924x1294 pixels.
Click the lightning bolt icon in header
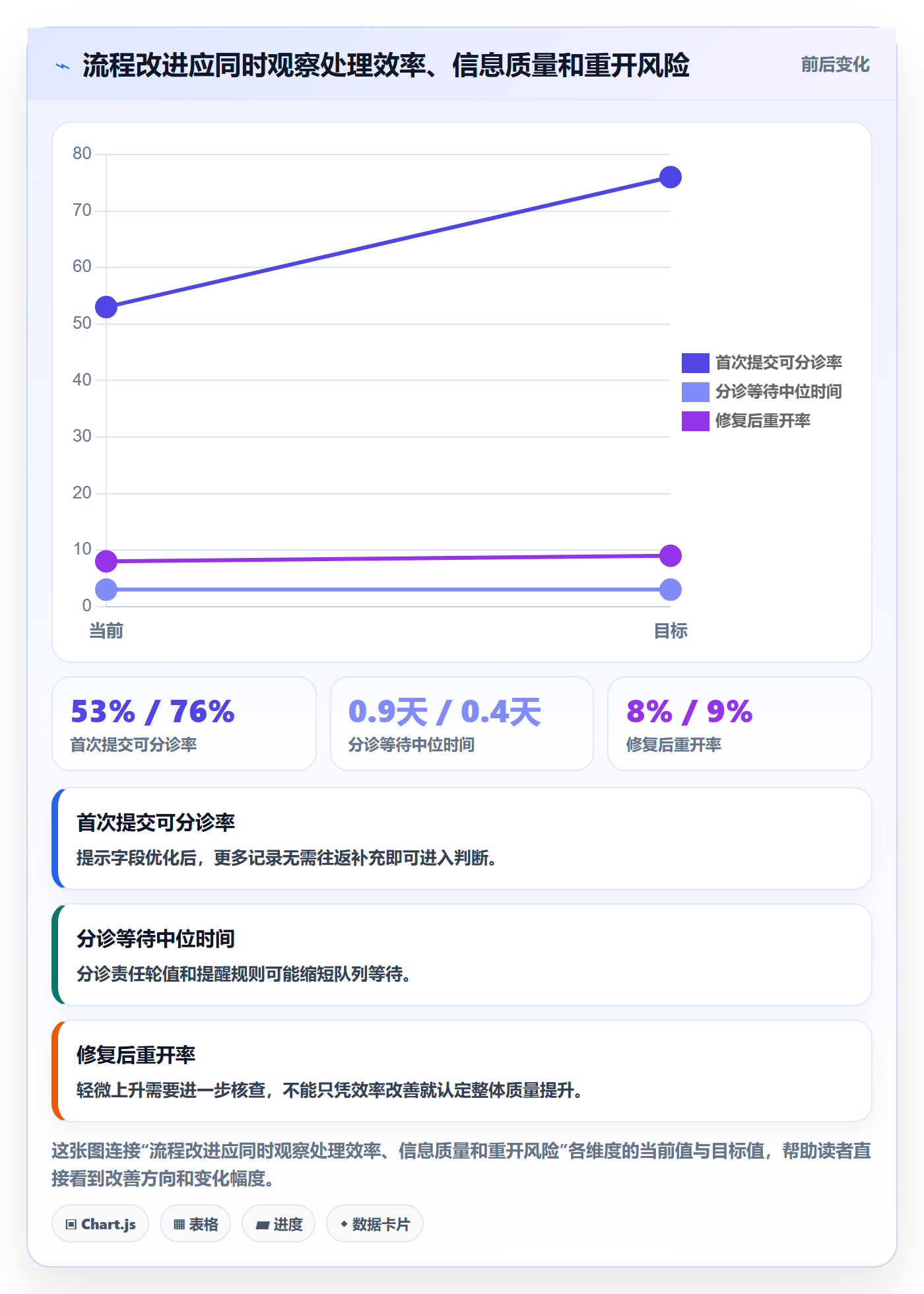tap(63, 66)
